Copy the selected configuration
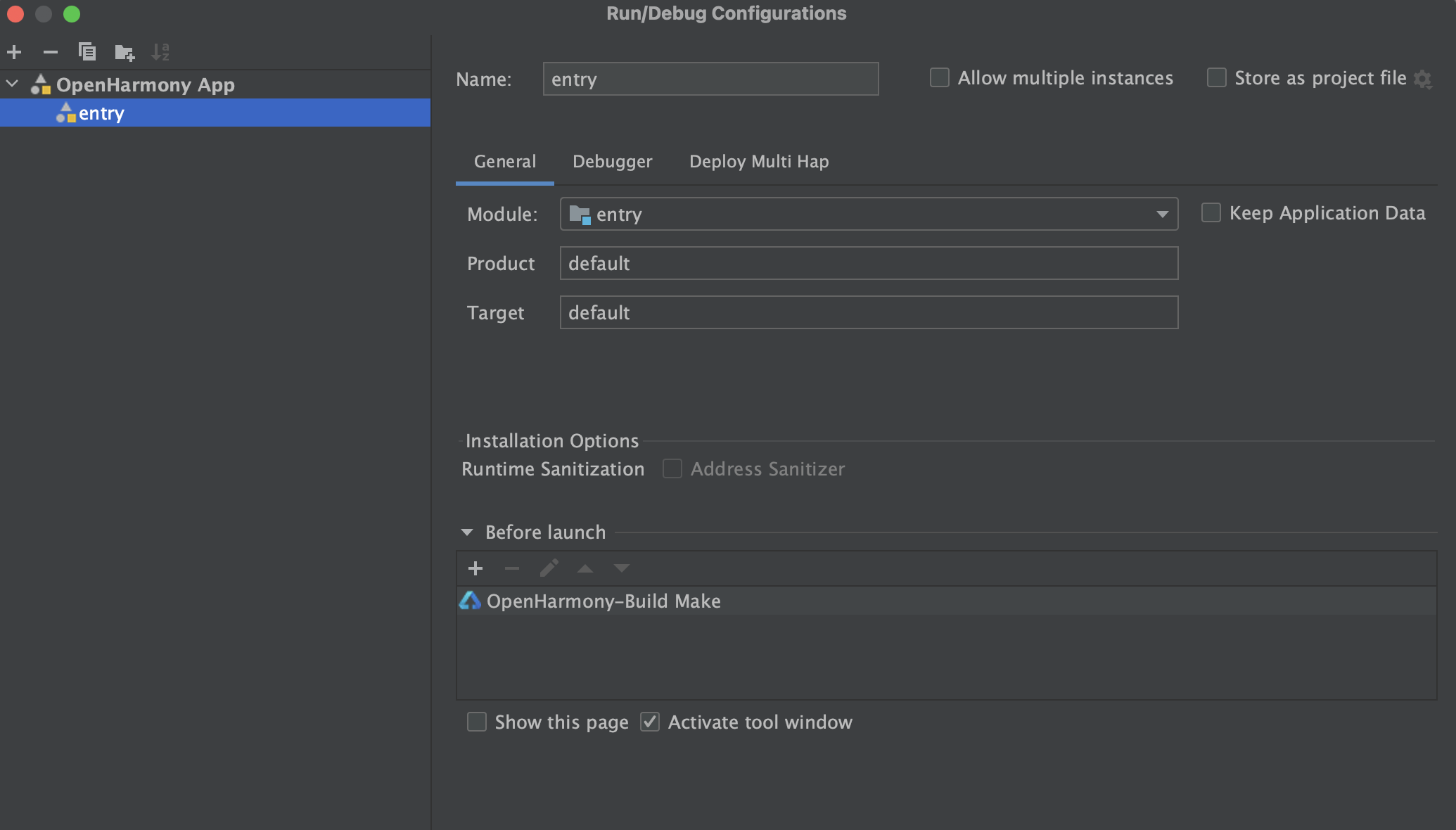1456x830 pixels. coord(87,52)
